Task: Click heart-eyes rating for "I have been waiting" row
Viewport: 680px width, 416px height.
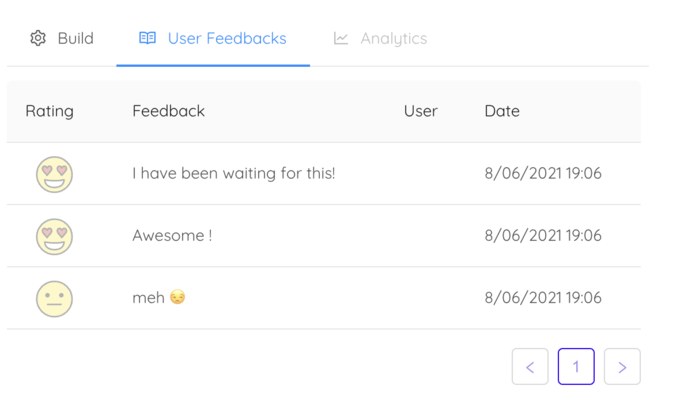Action: tap(55, 174)
